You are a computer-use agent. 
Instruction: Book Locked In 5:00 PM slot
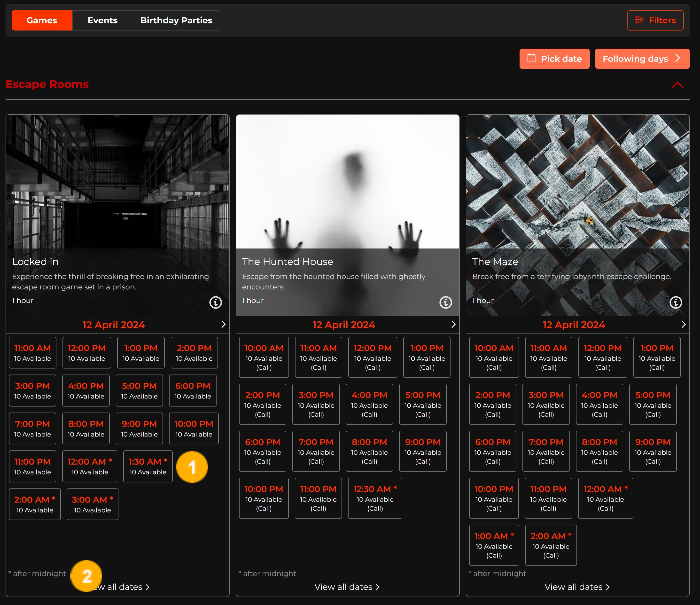click(139, 391)
